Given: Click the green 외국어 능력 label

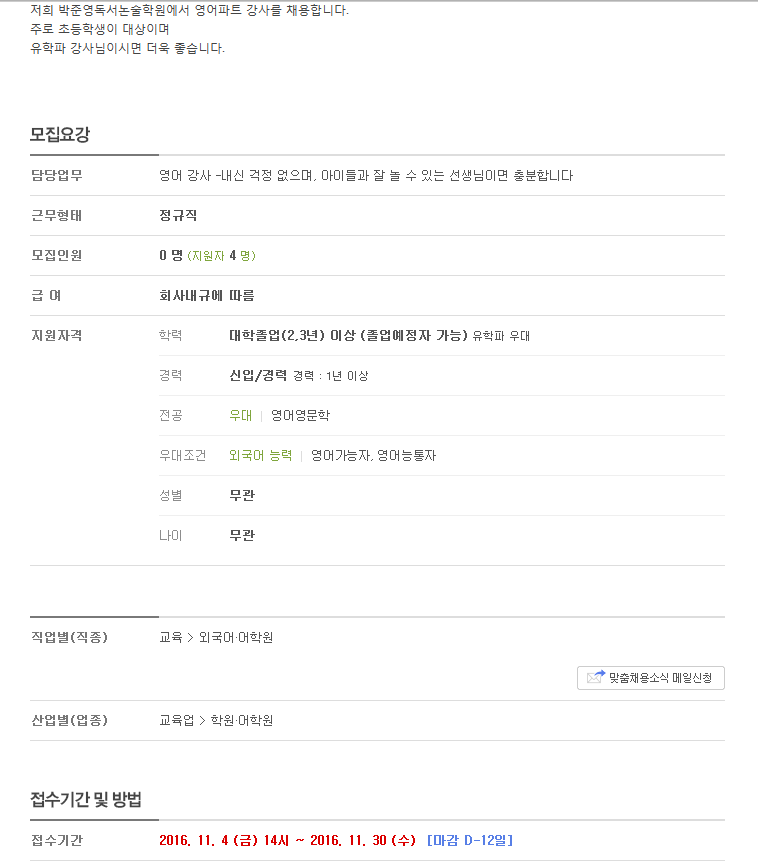Looking at the screenshot, I should (x=261, y=456).
